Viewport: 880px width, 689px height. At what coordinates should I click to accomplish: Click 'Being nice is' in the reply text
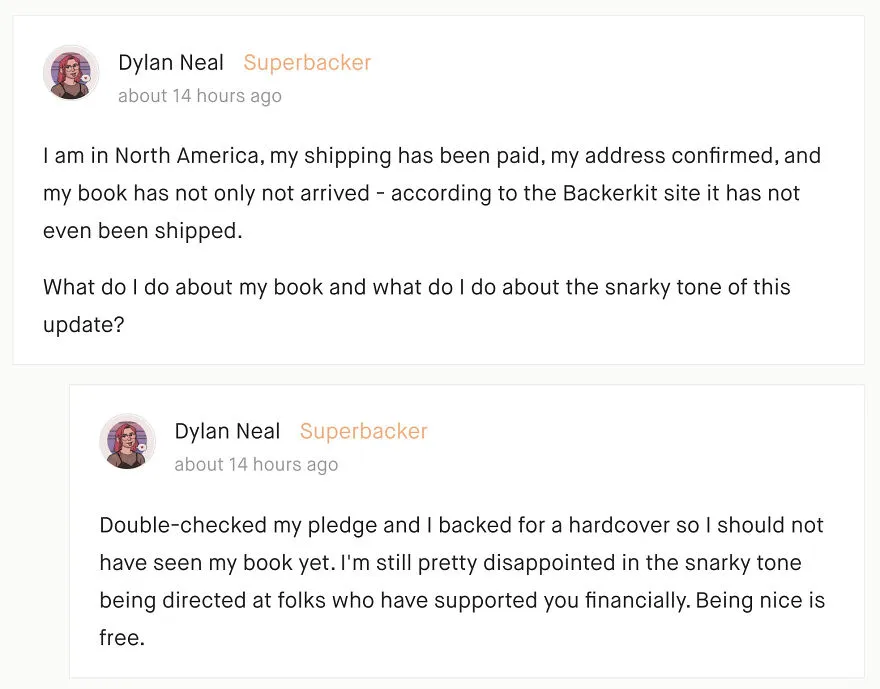point(760,600)
